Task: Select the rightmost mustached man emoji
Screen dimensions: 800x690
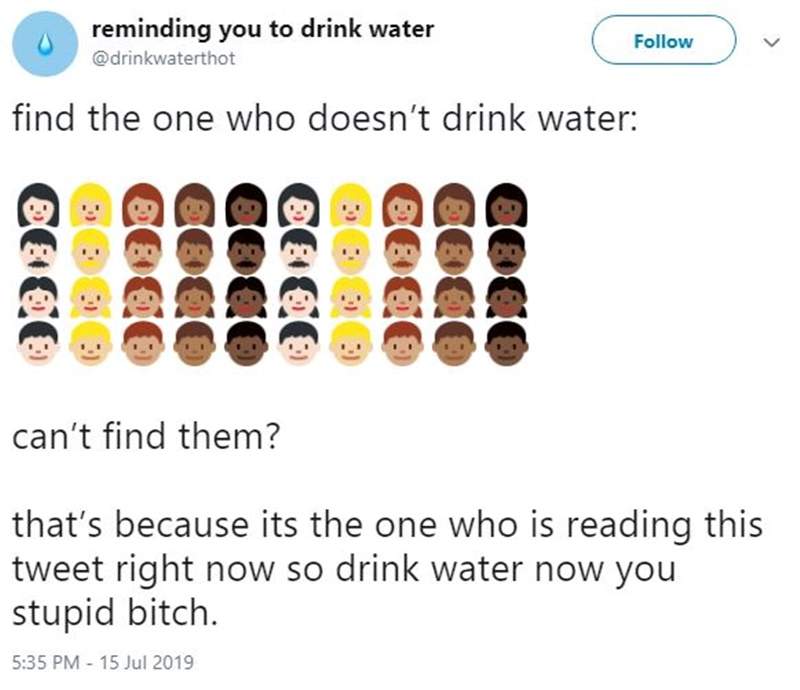Action: (506, 250)
